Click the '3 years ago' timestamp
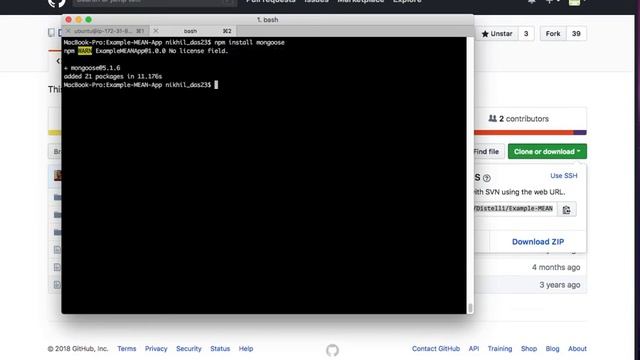This screenshot has width=640, height=360. (560, 285)
